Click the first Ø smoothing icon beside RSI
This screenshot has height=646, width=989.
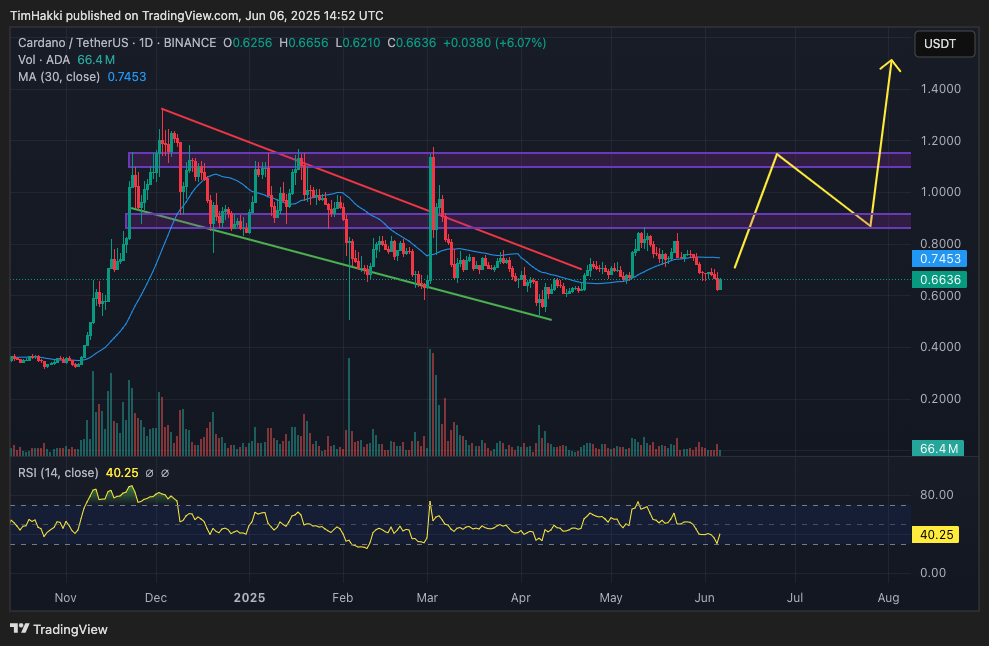pyautogui.click(x=150, y=472)
